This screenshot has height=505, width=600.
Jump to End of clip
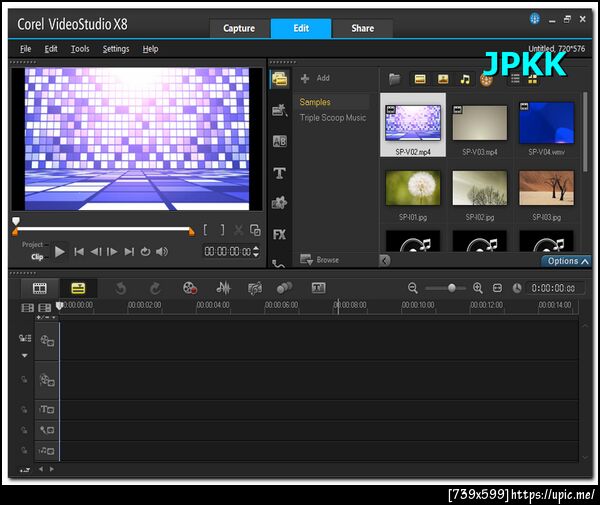click(129, 252)
